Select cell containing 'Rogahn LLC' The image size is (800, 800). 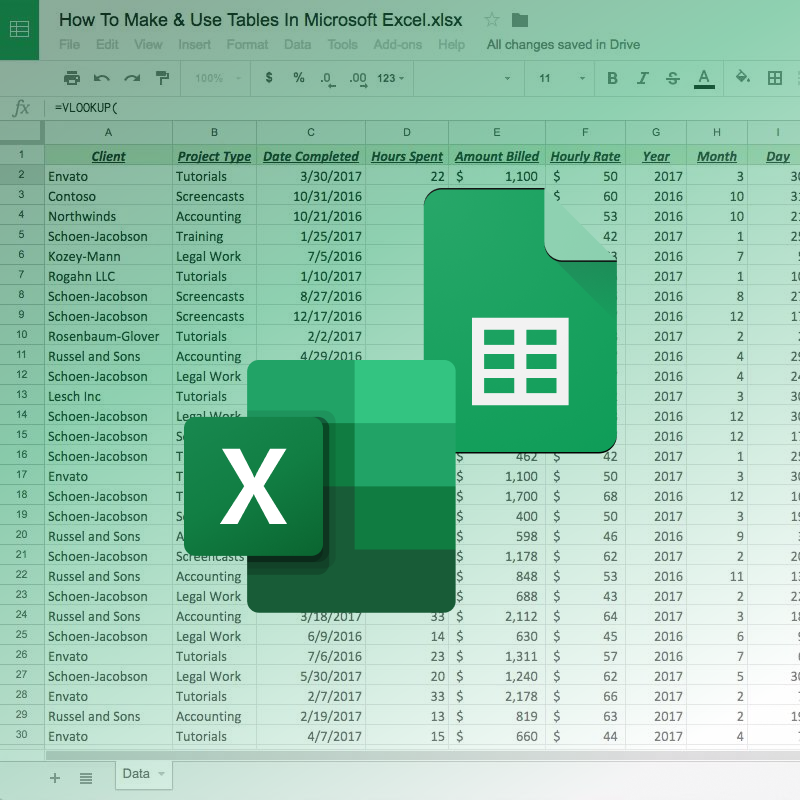(x=108, y=276)
